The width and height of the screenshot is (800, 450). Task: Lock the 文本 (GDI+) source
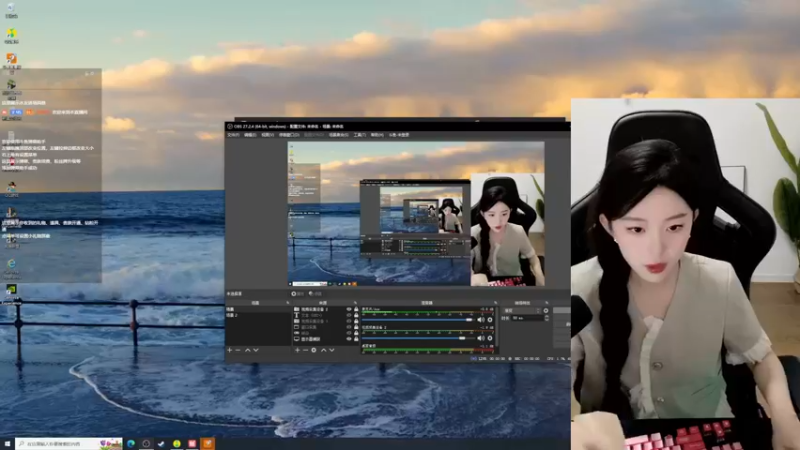356,315
